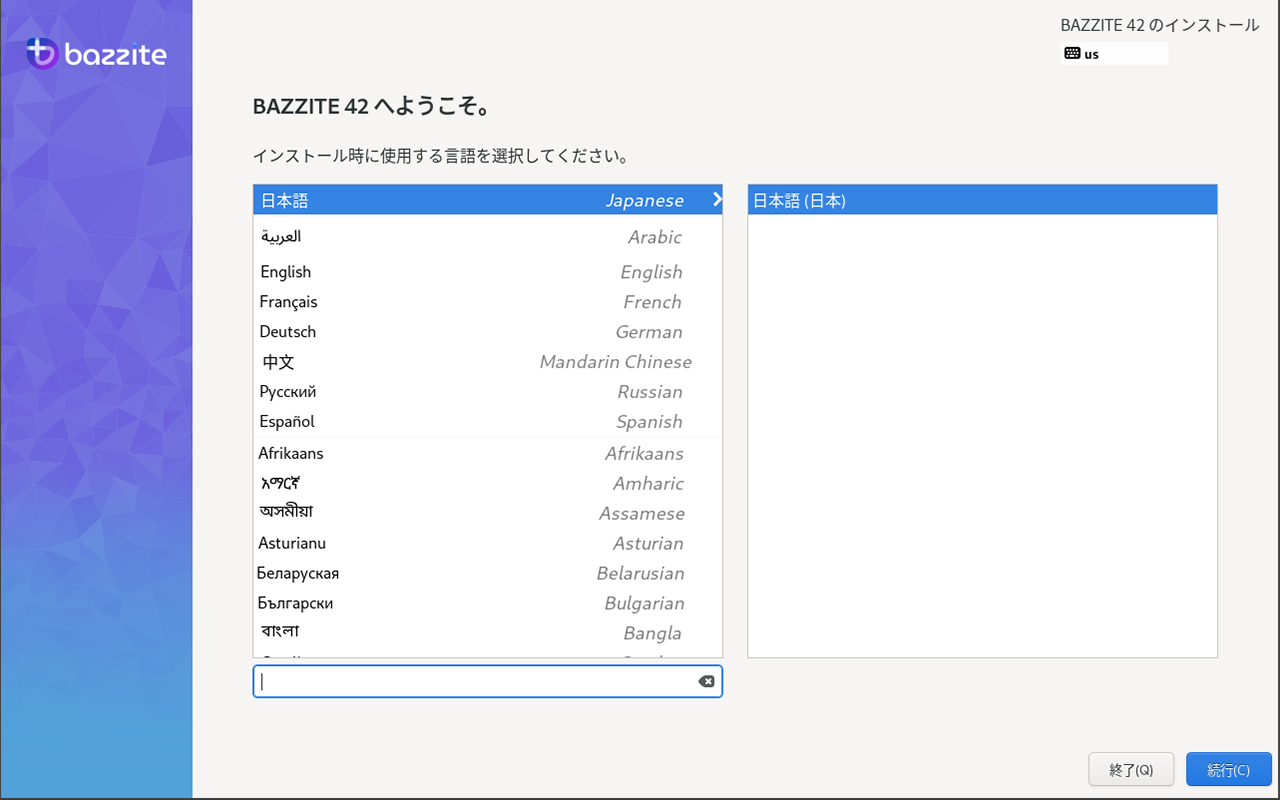
Task: Click the 終了(Q) quit button
Action: (1131, 769)
